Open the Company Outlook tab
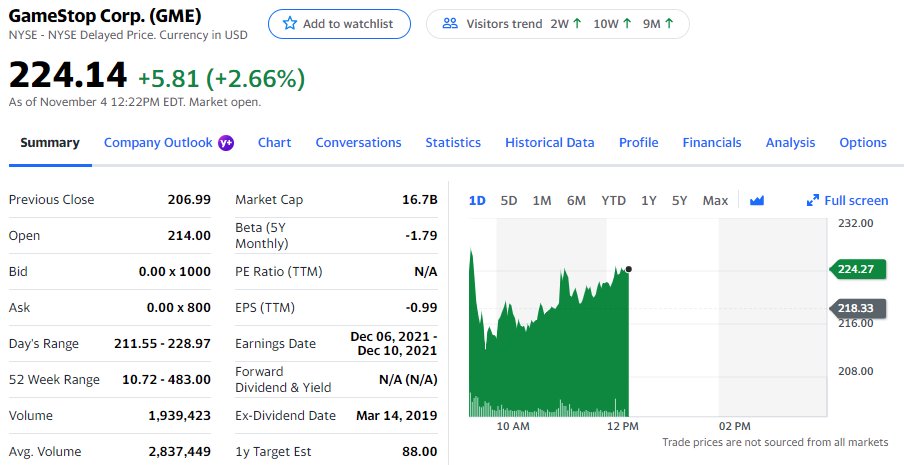The image size is (904, 465). 158,143
